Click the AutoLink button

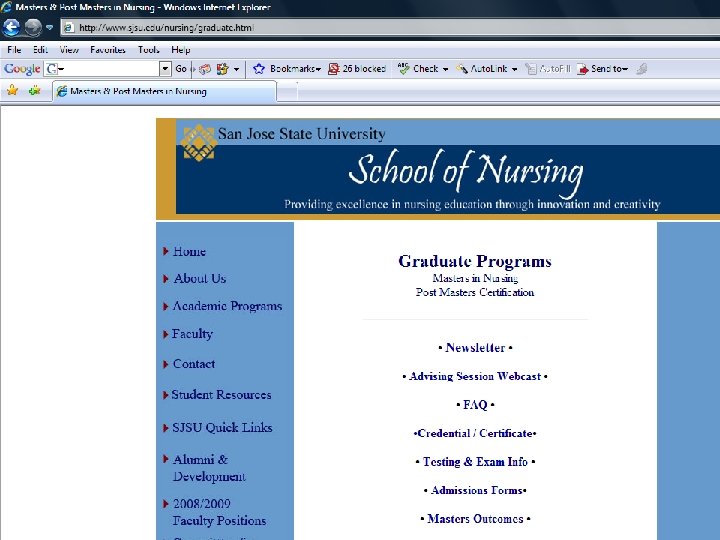[x=481, y=69]
